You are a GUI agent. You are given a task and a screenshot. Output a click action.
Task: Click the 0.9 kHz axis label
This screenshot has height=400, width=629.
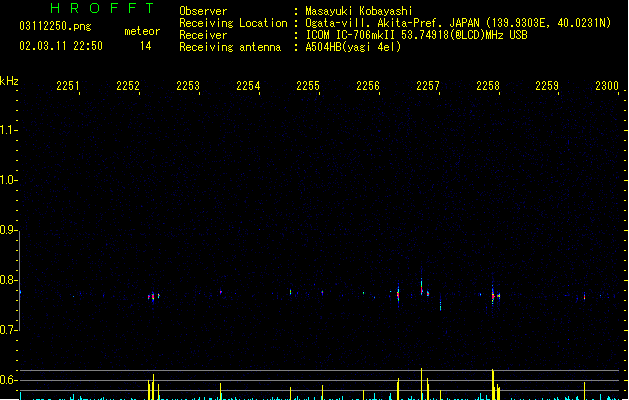(8, 230)
